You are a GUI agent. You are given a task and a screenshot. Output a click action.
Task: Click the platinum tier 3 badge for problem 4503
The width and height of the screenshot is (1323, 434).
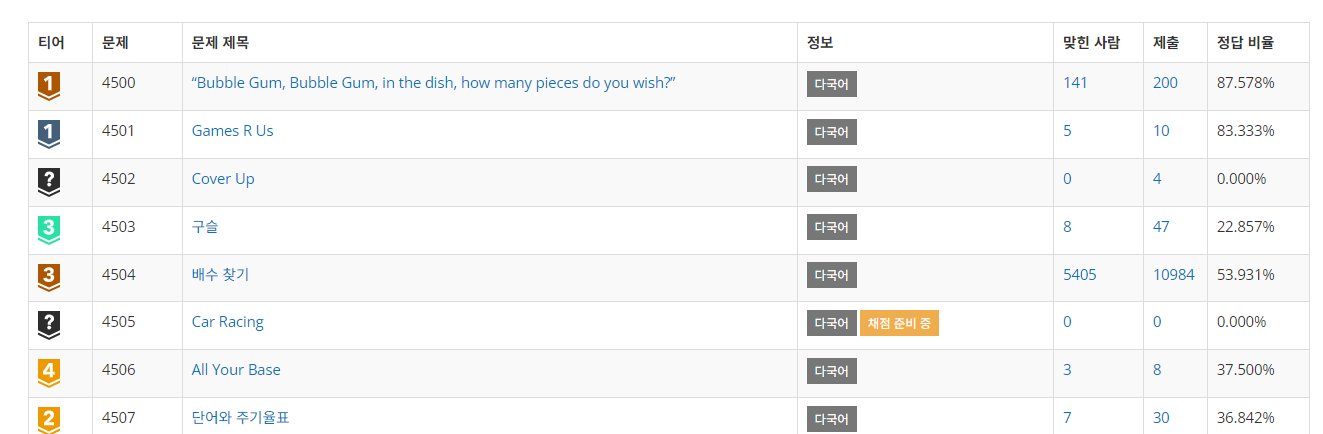click(x=49, y=229)
